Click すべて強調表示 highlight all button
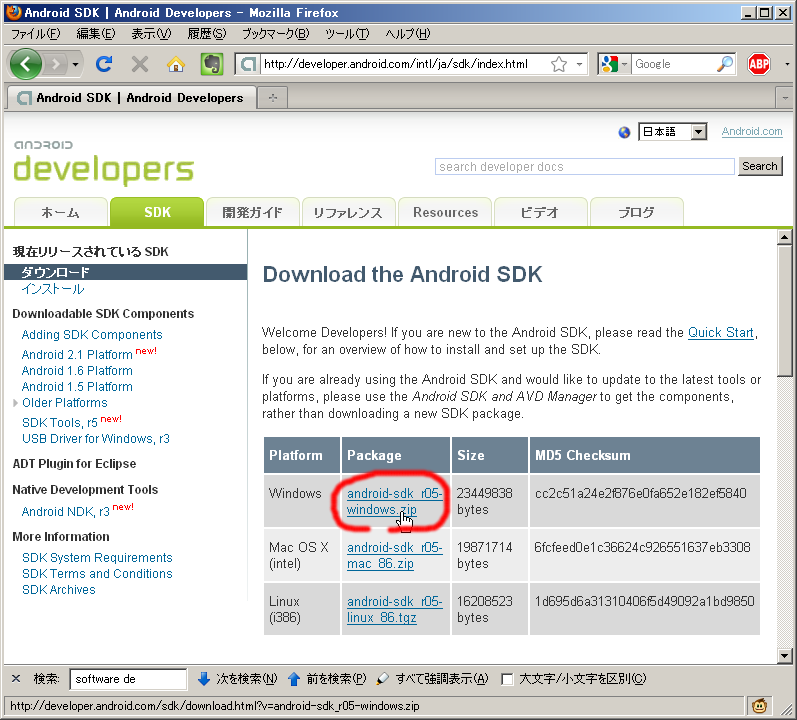This screenshot has height=720, width=797. [433, 678]
